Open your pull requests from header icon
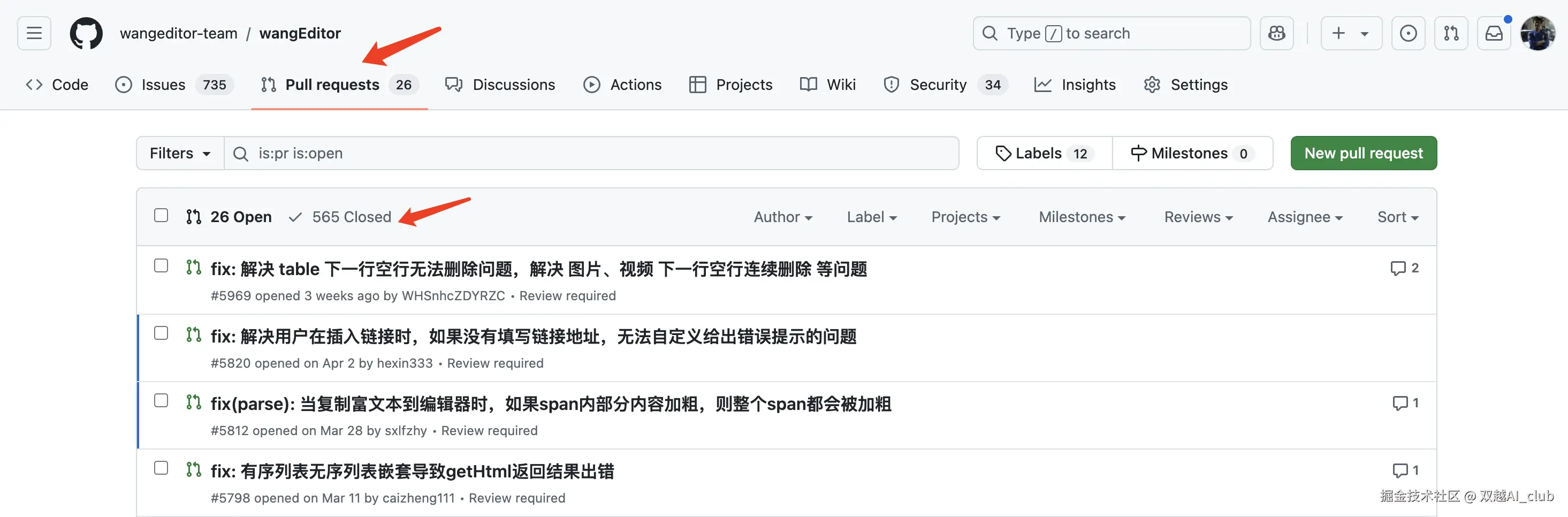Image resolution: width=1568 pixels, height=517 pixels. [x=1451, y=33]
